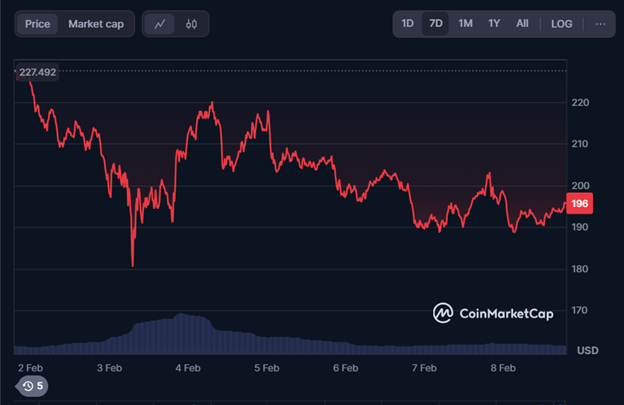This screenshot has width=624, height=405.
Task: Select the Price tab
Action: (37, 24)
